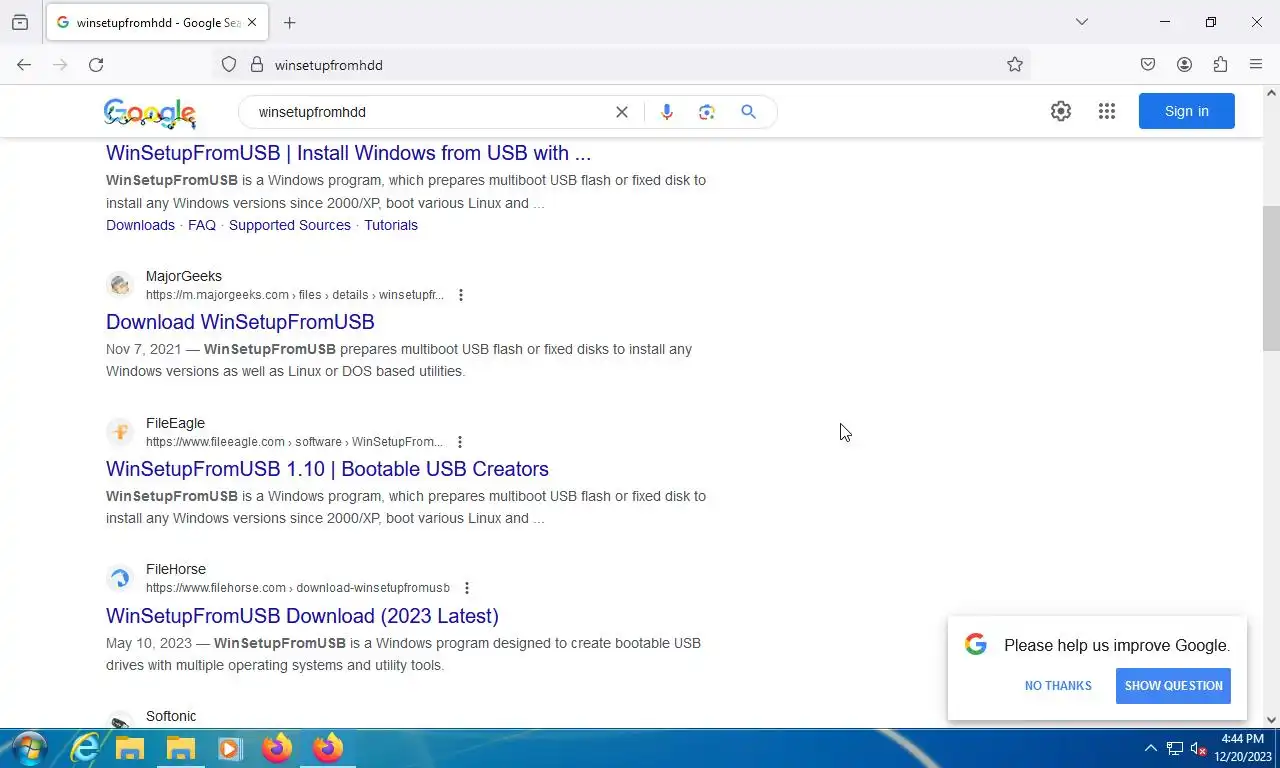Open the Windows Start menu
Image resolution: width=1280 pixels, height=768 pixels.
[x=28, y=748]
